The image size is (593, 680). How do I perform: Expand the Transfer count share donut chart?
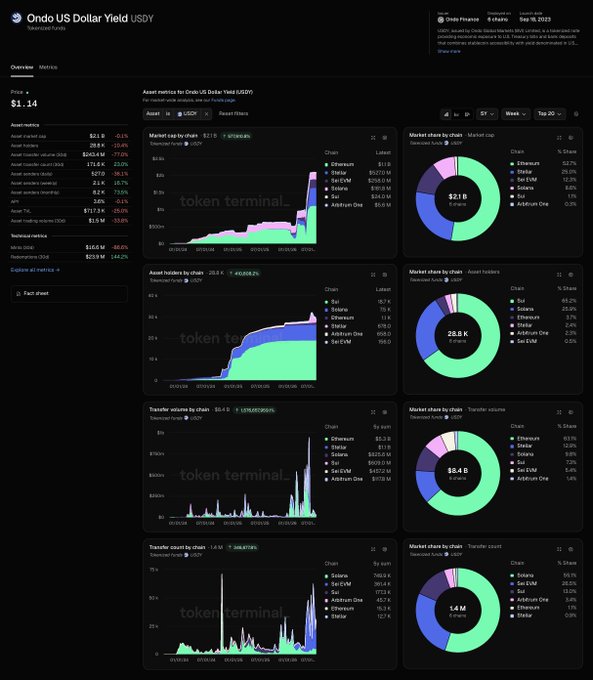pos(559,549)
